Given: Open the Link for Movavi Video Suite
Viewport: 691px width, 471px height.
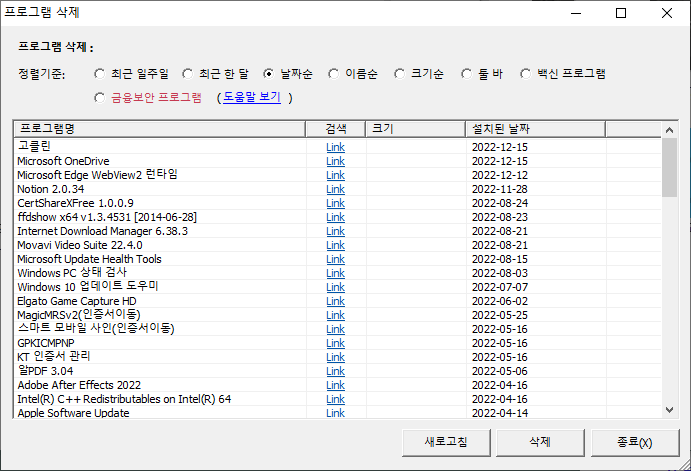Looking at the screenshot, I should coord(335,245).
